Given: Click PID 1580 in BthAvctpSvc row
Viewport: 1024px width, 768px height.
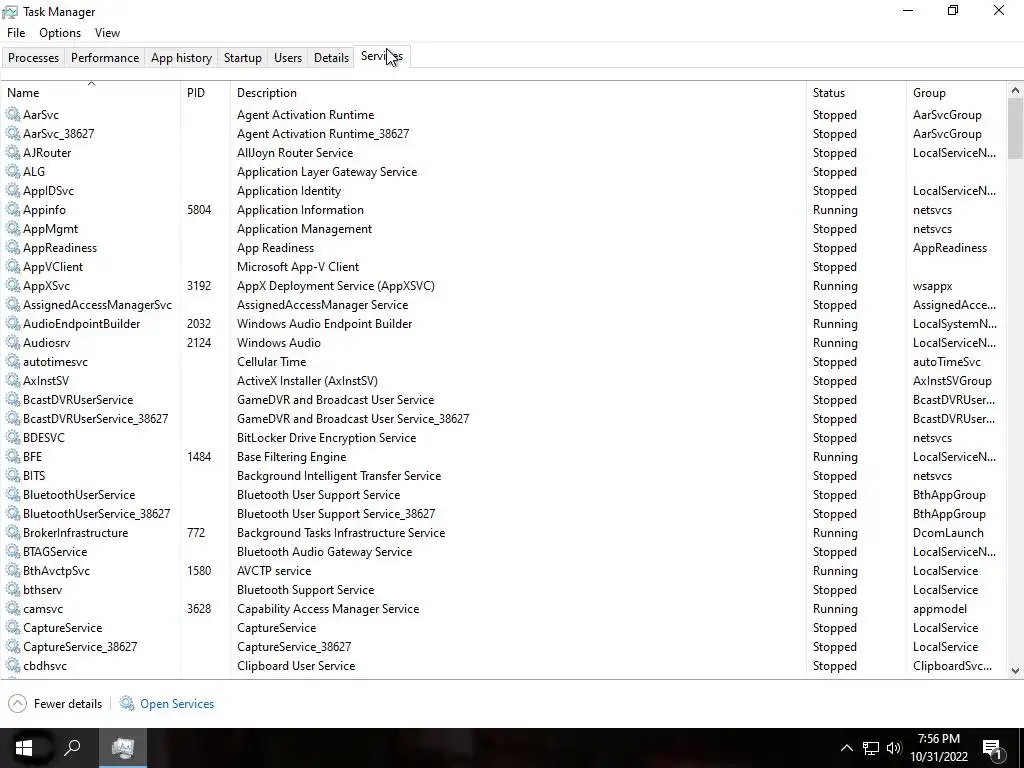Looking at the screenshot, I should pos(199,571).
